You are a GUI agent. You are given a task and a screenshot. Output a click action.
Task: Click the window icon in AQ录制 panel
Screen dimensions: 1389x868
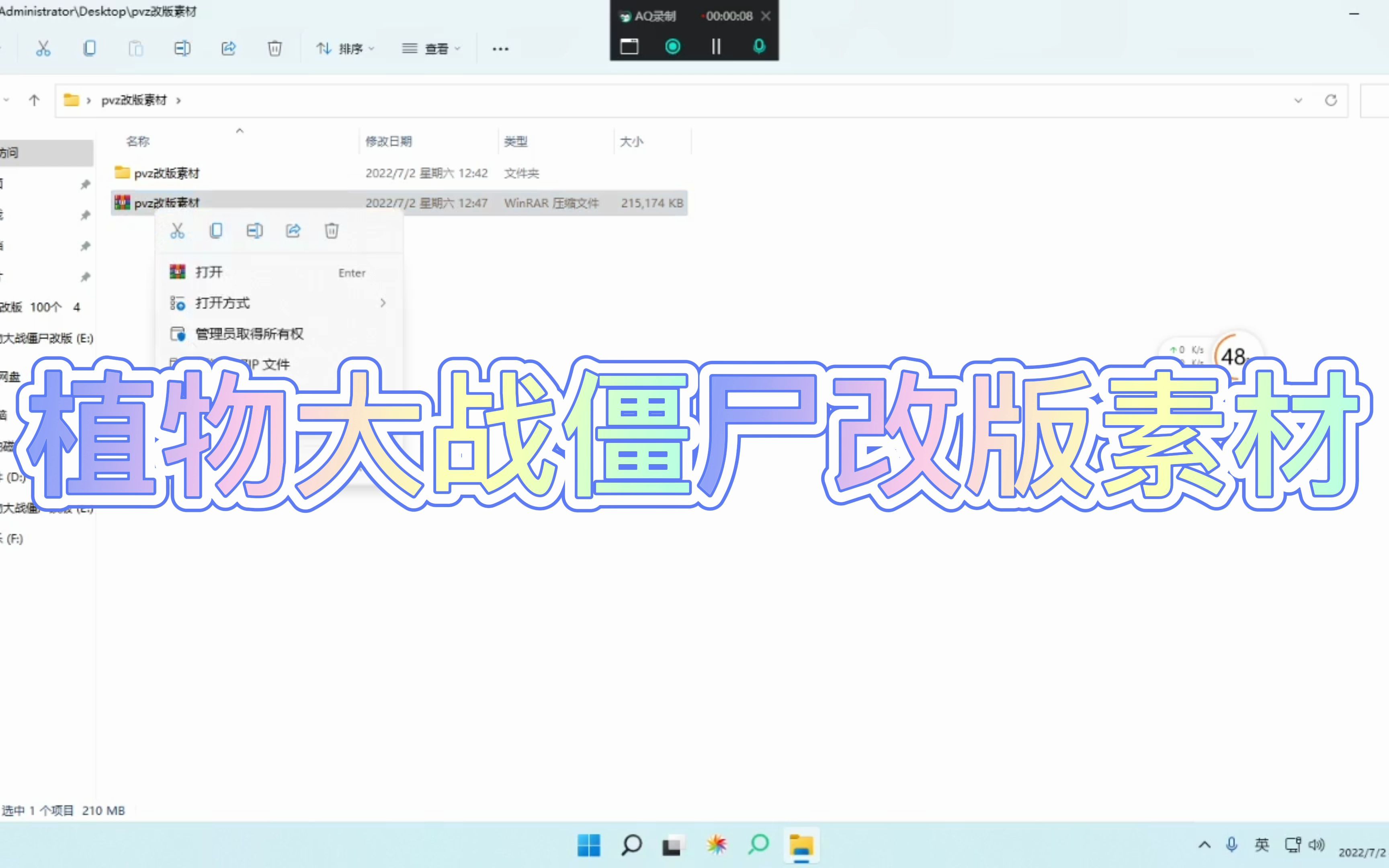629,46
